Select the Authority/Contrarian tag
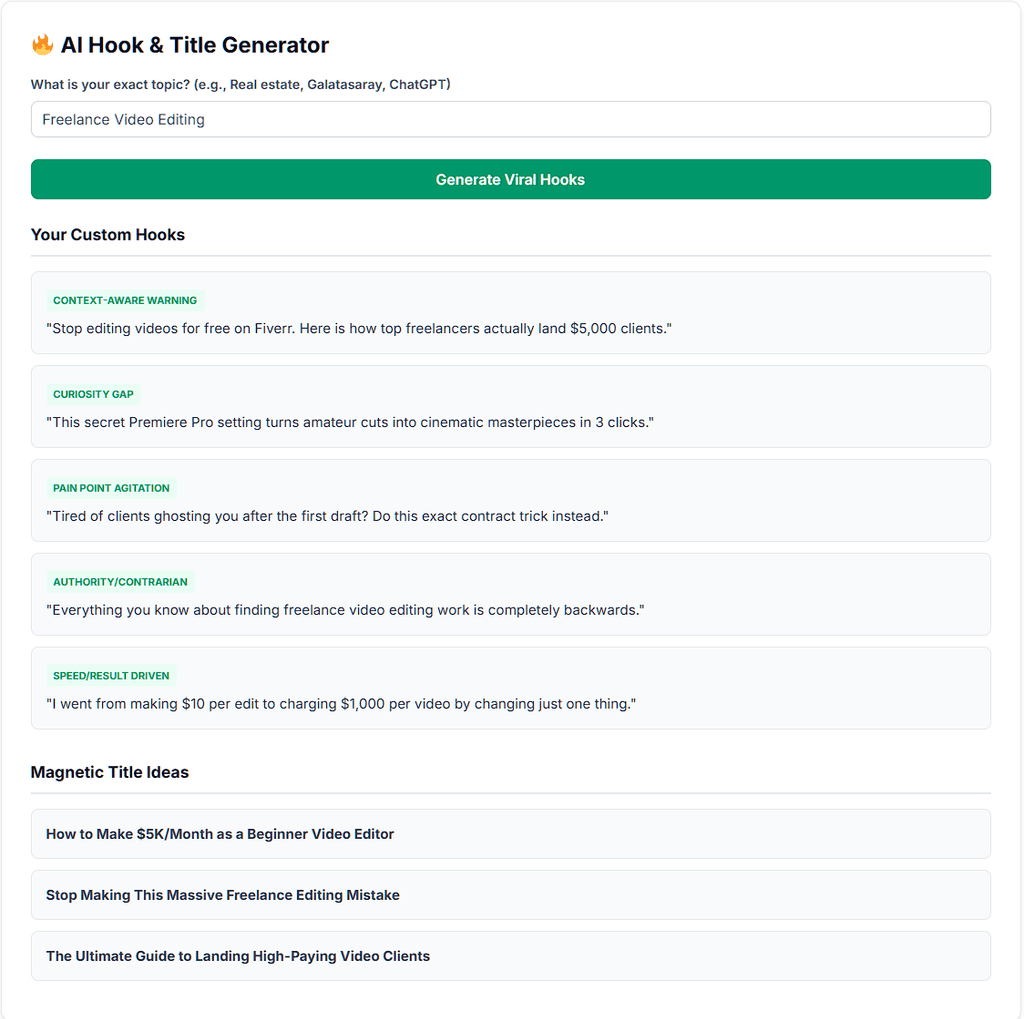The height and width of the screenshot is (1019, 1024). tap(120, 582)
